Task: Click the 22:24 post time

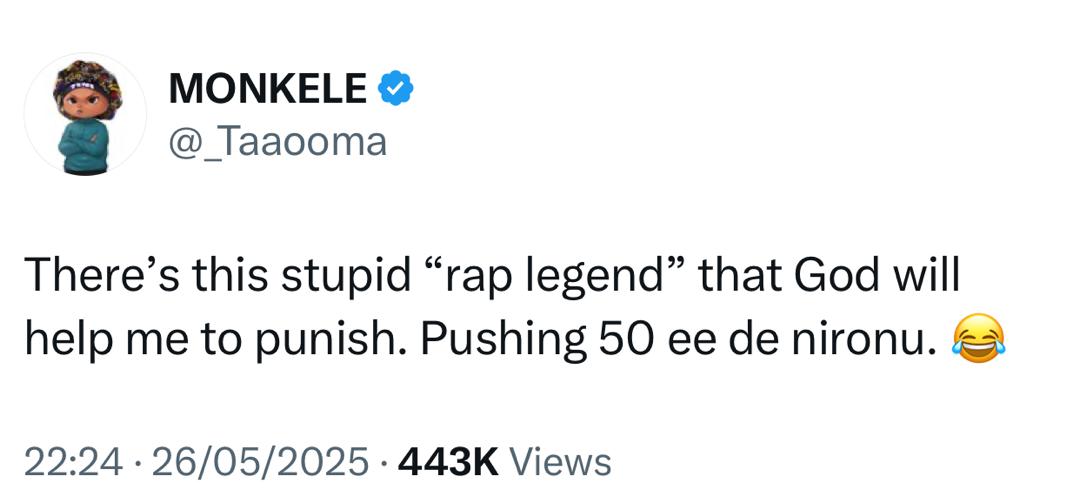Action: [x=74, y=462]
